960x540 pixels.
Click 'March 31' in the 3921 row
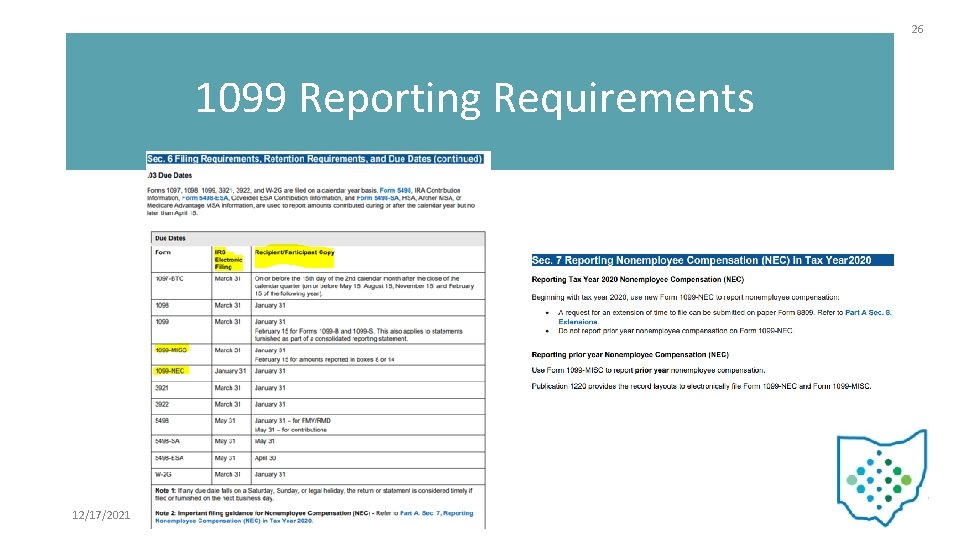[228, 388]
